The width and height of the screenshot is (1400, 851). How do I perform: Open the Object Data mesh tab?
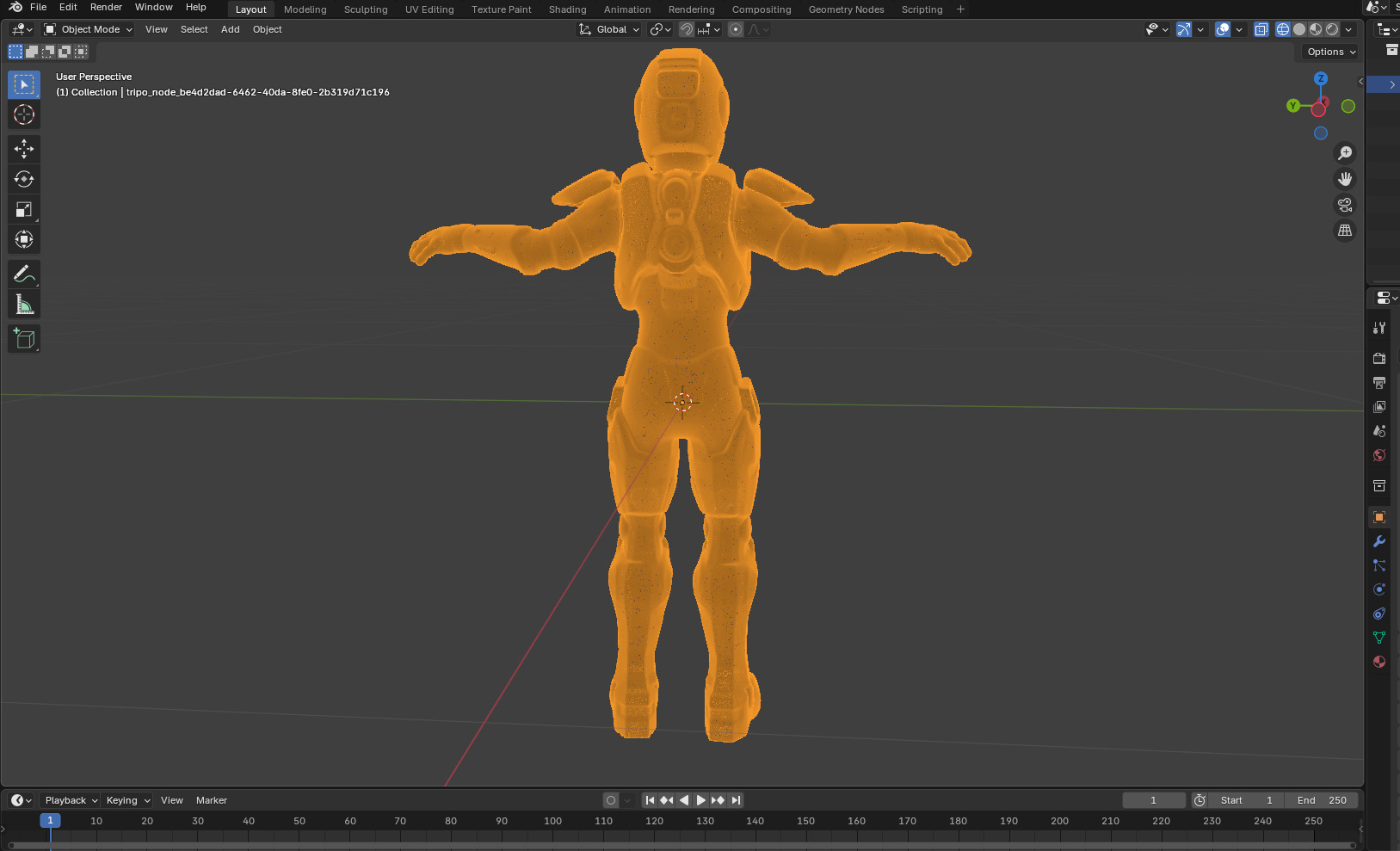(x=1379, y=638)
